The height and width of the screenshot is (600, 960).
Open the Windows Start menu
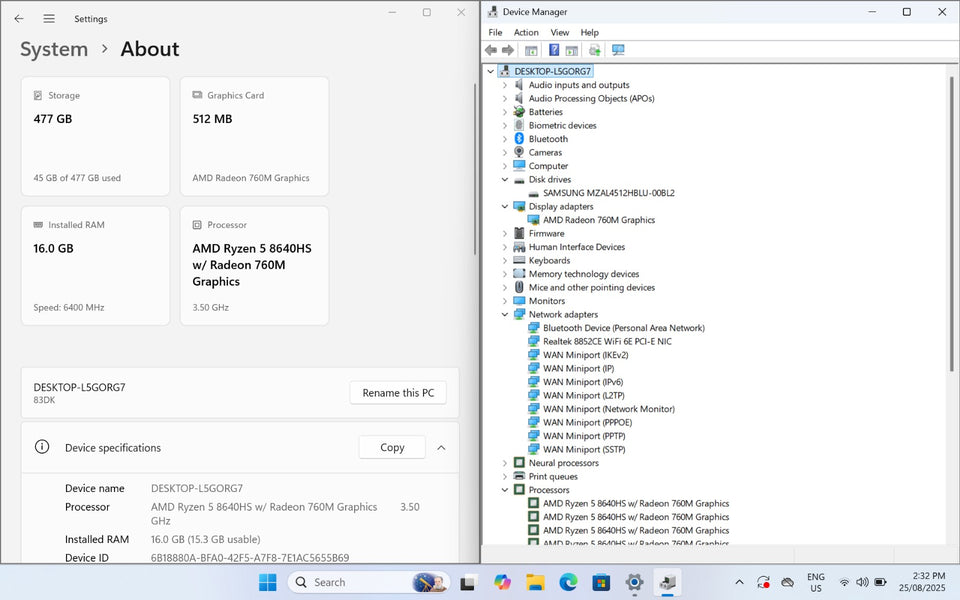click(268, 582)
